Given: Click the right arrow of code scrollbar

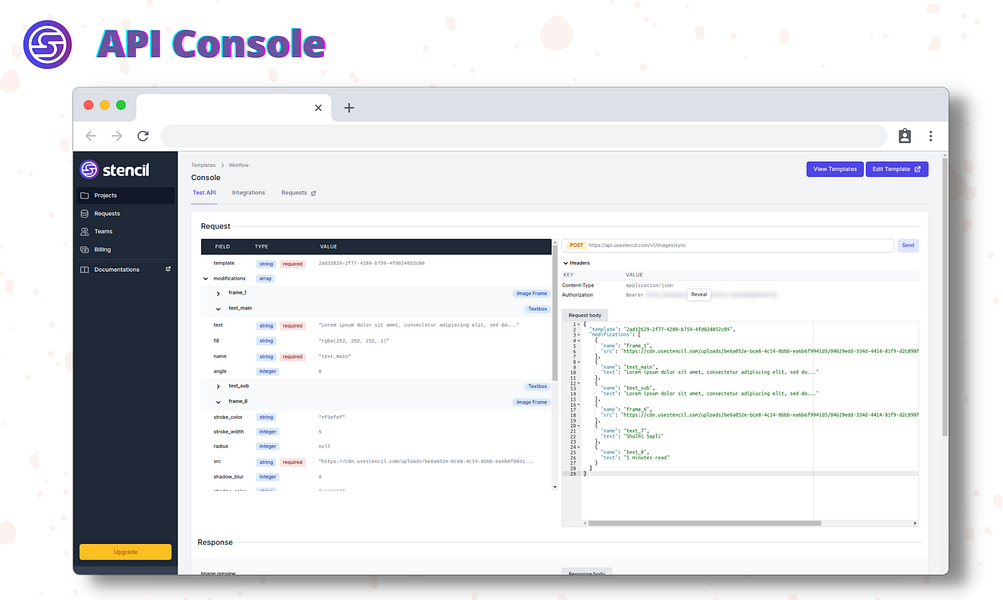Looking at the screenshot, I should tap(915, 523).
